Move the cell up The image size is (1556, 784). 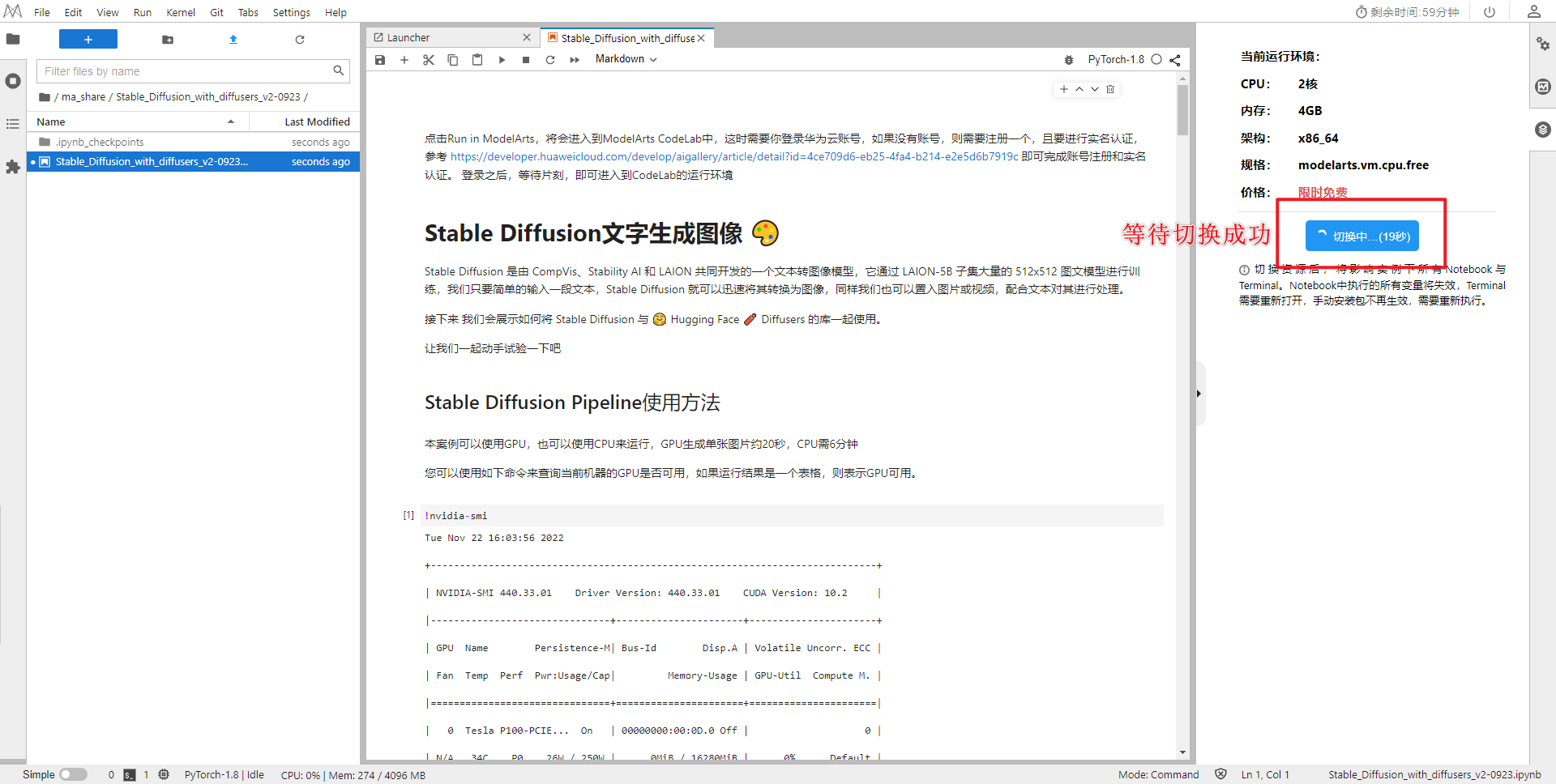(1079, 89)
